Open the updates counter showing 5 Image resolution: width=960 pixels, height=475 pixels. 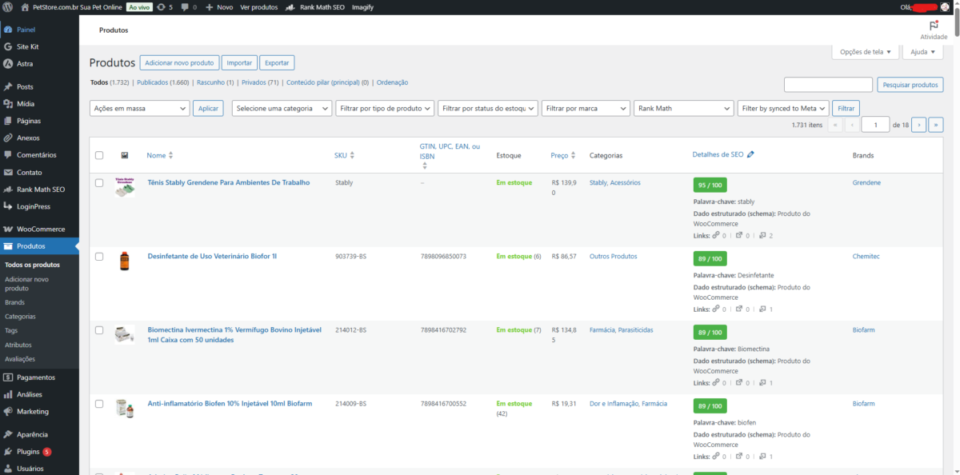[165, 7]
